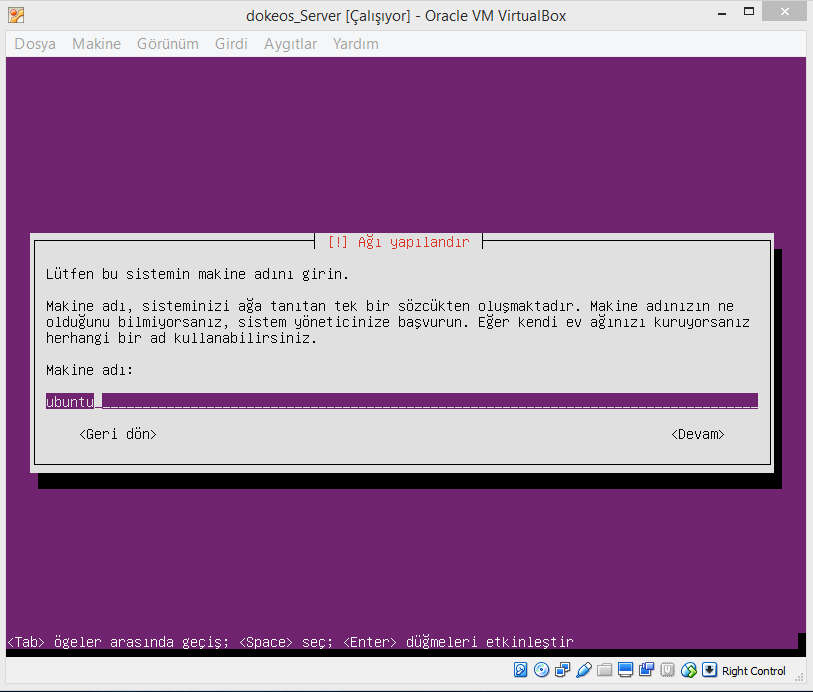The height and width of the screenshot is (692, 813).
Task: Click 'Lütfen bu sistemin makine adını girin.' text
Action: 197,274
